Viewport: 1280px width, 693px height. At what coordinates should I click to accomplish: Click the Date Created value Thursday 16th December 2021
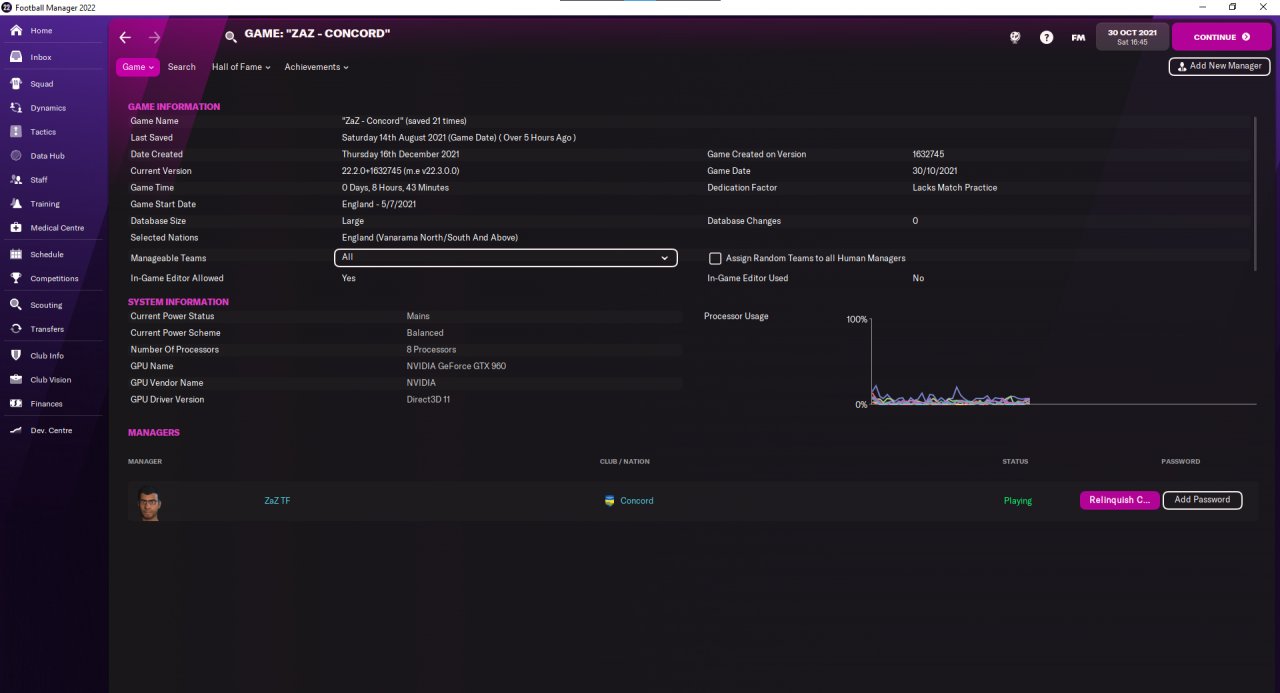pyautogui.click(x=401, y=155)
